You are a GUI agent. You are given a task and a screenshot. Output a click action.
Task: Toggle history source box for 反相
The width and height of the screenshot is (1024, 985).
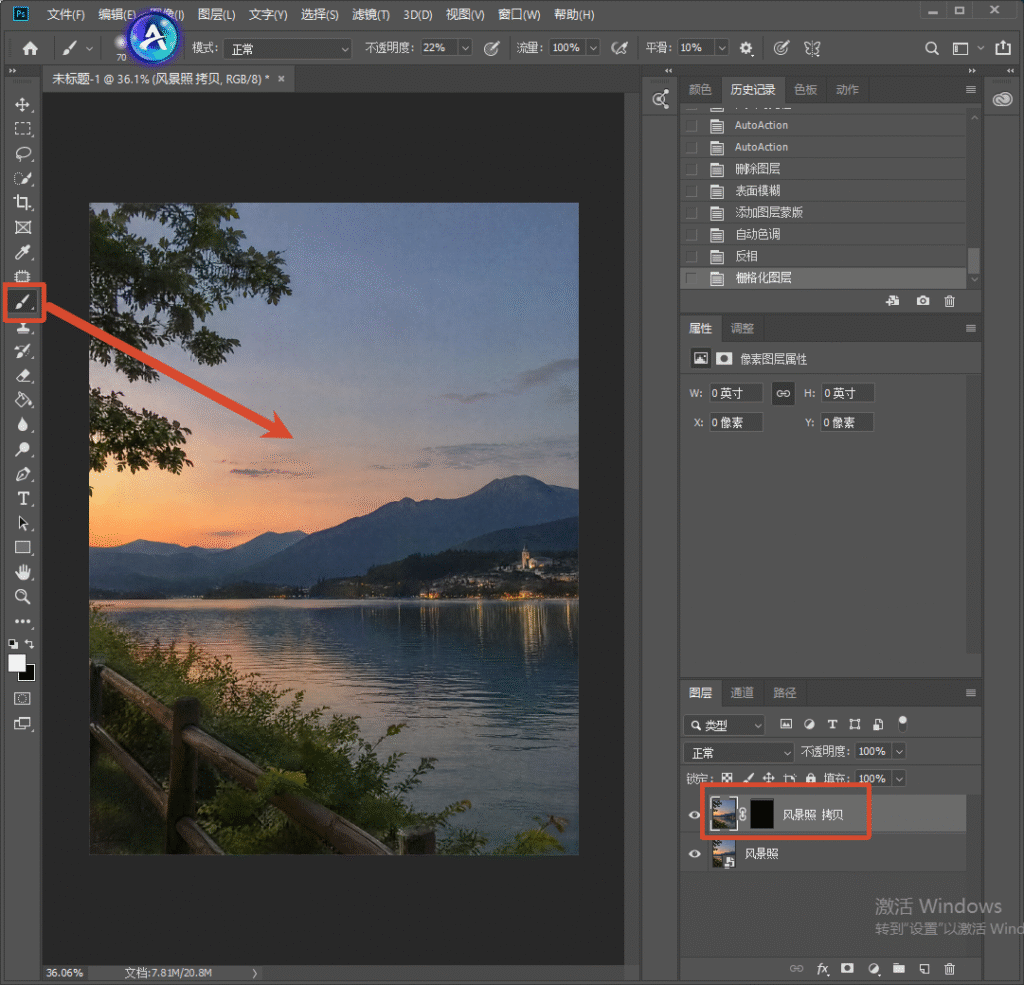[x=691, y=256]
